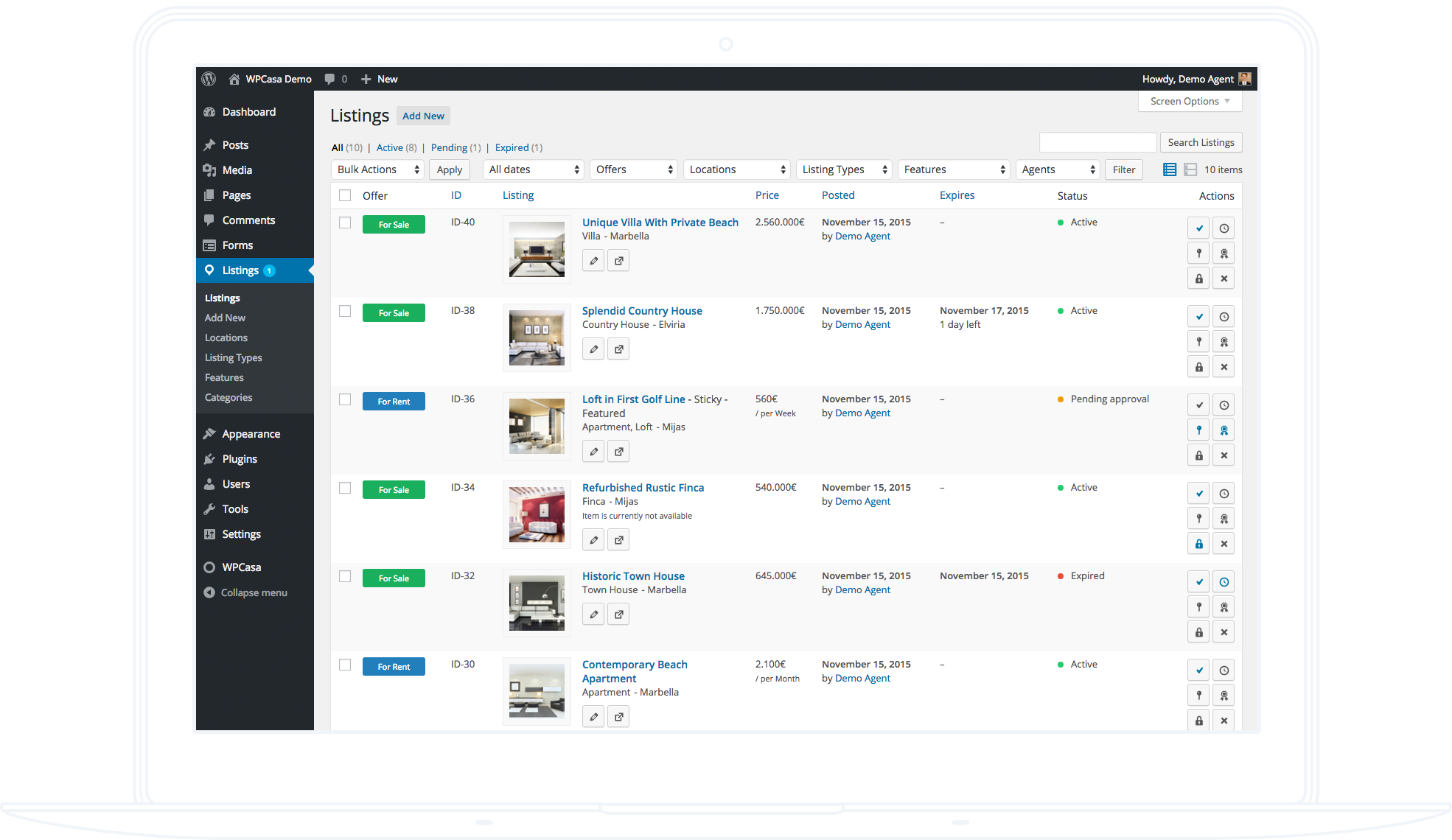Click the Apply bulk action button
The height and width of the screenshot is (840, 1452).
pyautogui.click(x=450, y=169)
